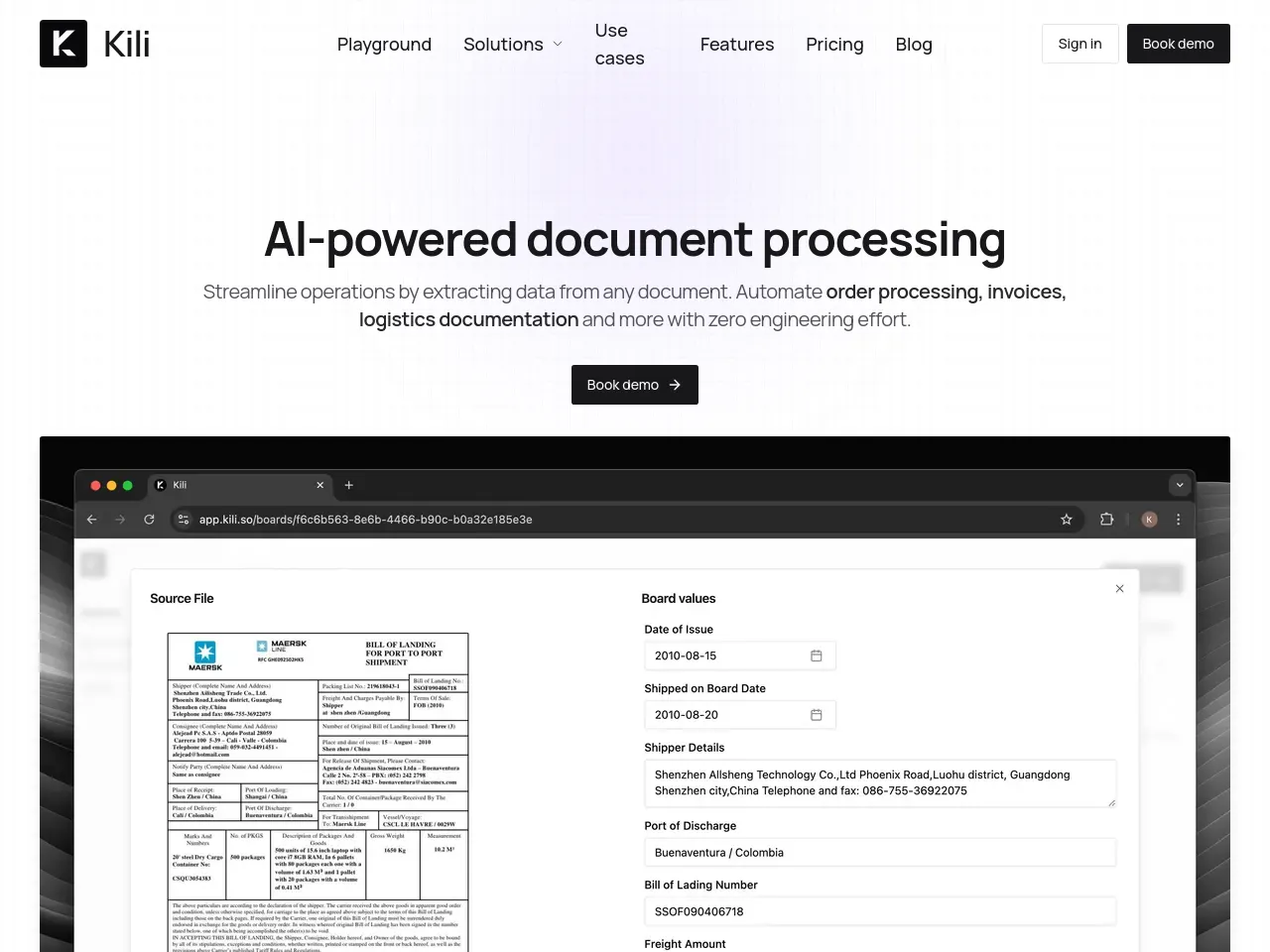Expand the browser tab search chevron
Viewport: 1270px width, 952px height.
[x=1179, y=485]
